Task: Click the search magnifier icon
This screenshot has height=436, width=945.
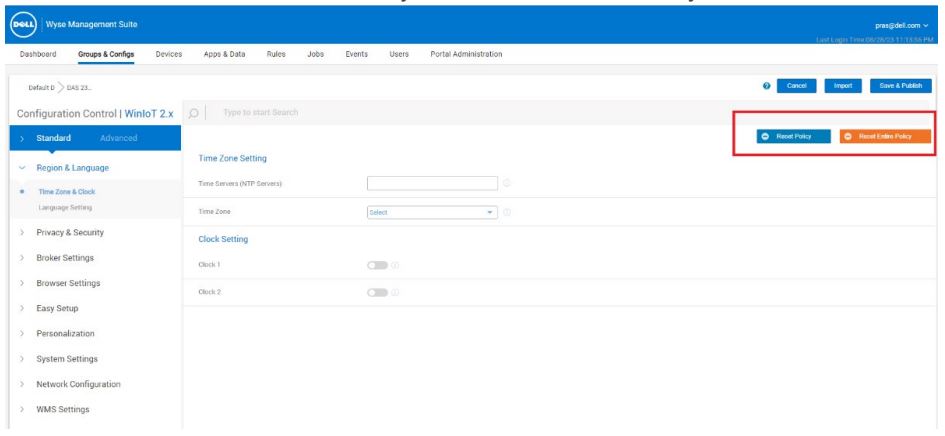Action: 194,112
